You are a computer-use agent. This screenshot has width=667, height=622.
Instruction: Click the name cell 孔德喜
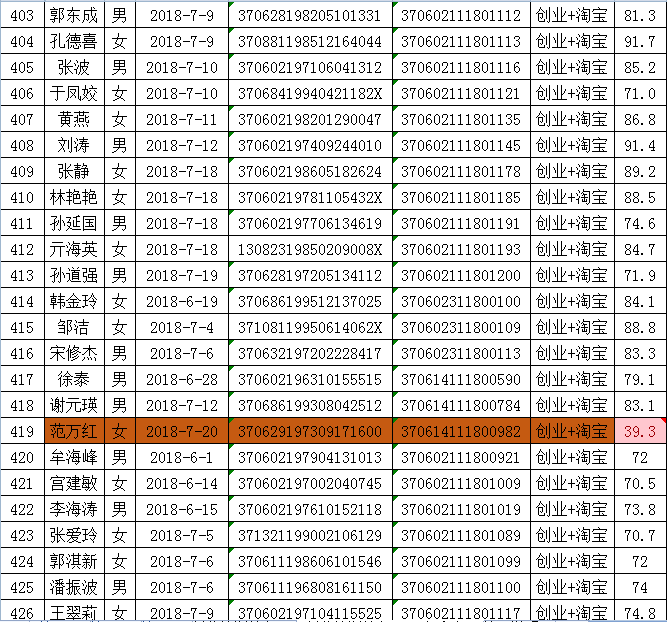point(74,42)
